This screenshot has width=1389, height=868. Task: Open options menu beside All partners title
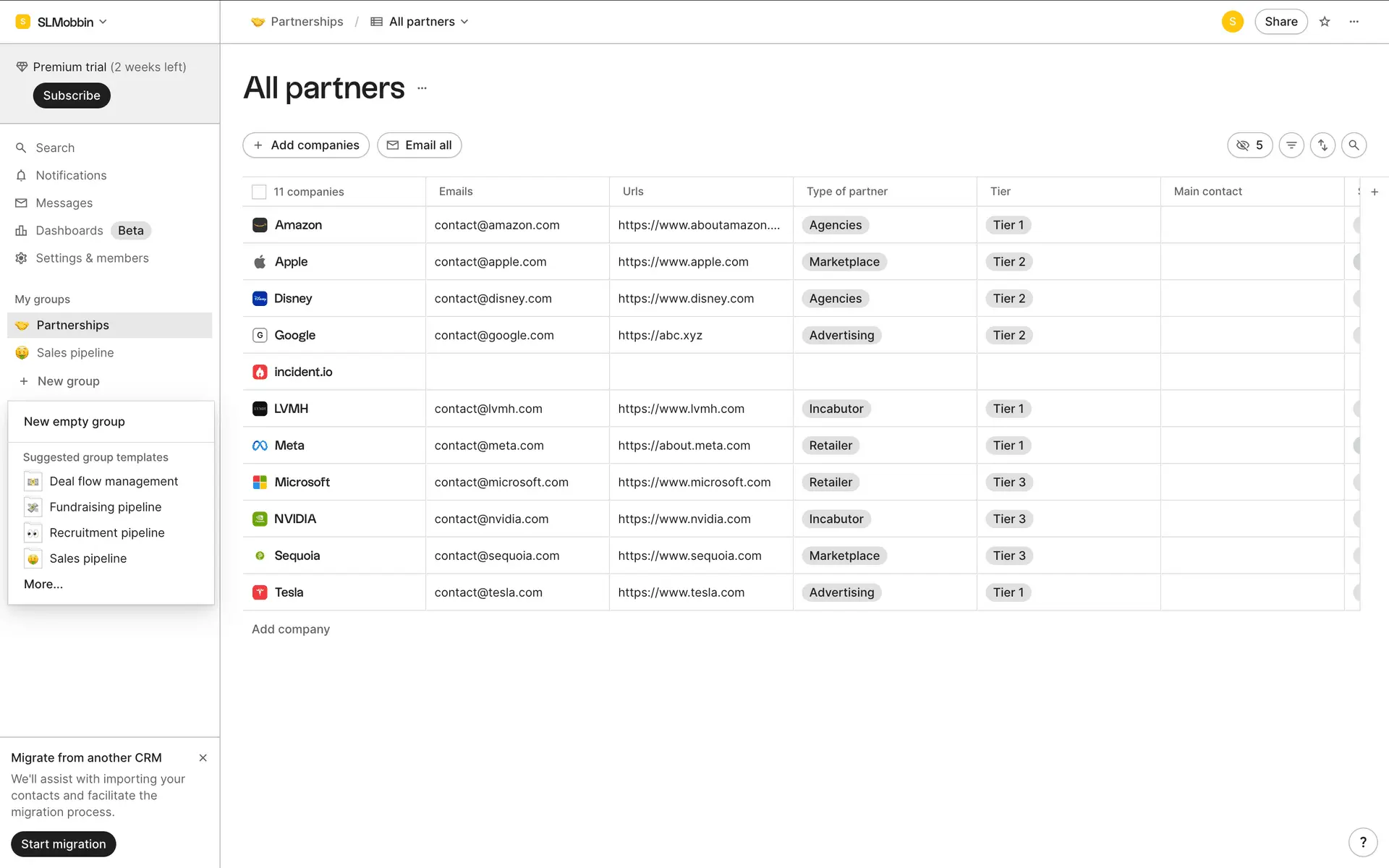[422, 88]
